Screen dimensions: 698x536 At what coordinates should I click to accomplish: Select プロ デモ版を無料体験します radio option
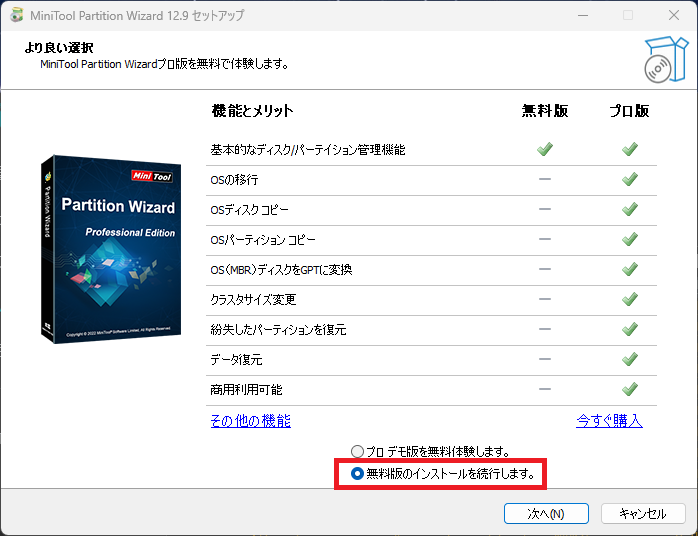[x=358, y=452]
